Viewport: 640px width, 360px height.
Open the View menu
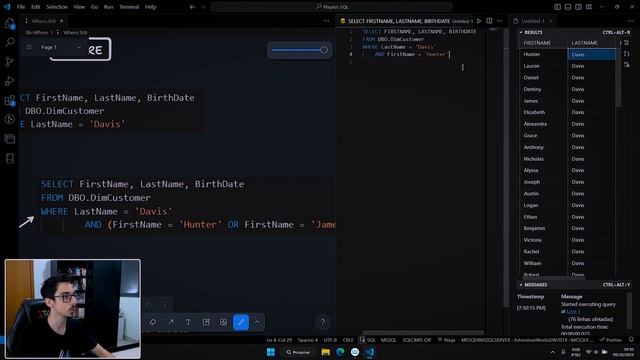click(x=79, y=7)
